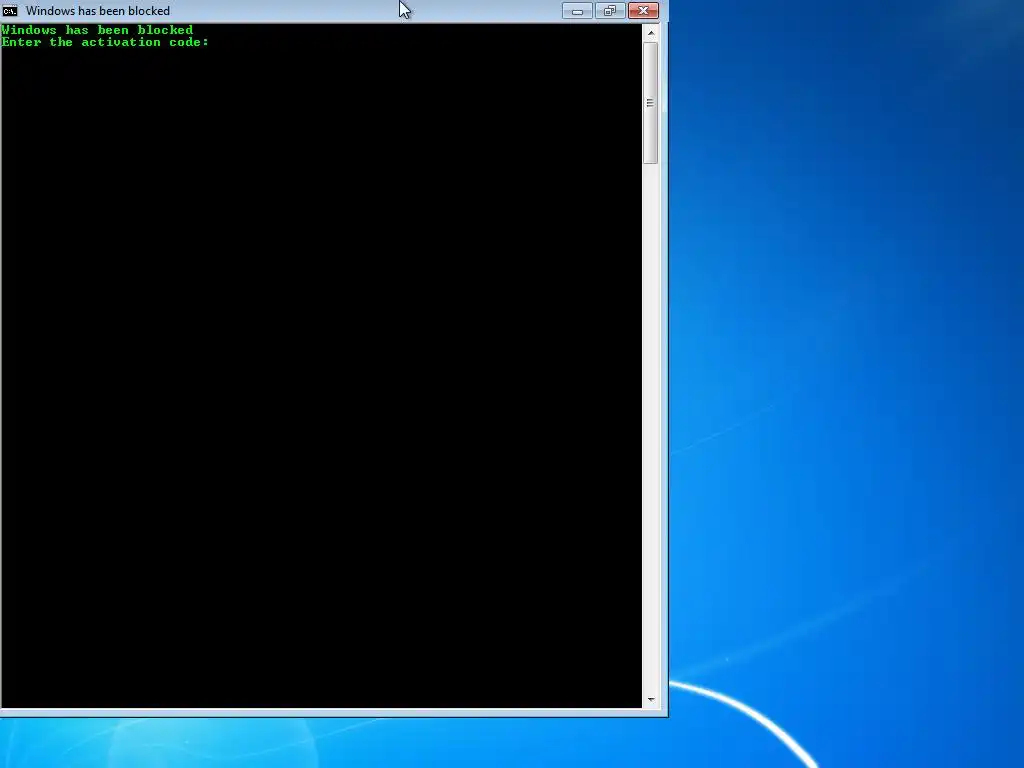The width and height of the screenshot is (1024, 768).
Task: Minimize the Windows has been blocked console
Action: pos(577,10)
